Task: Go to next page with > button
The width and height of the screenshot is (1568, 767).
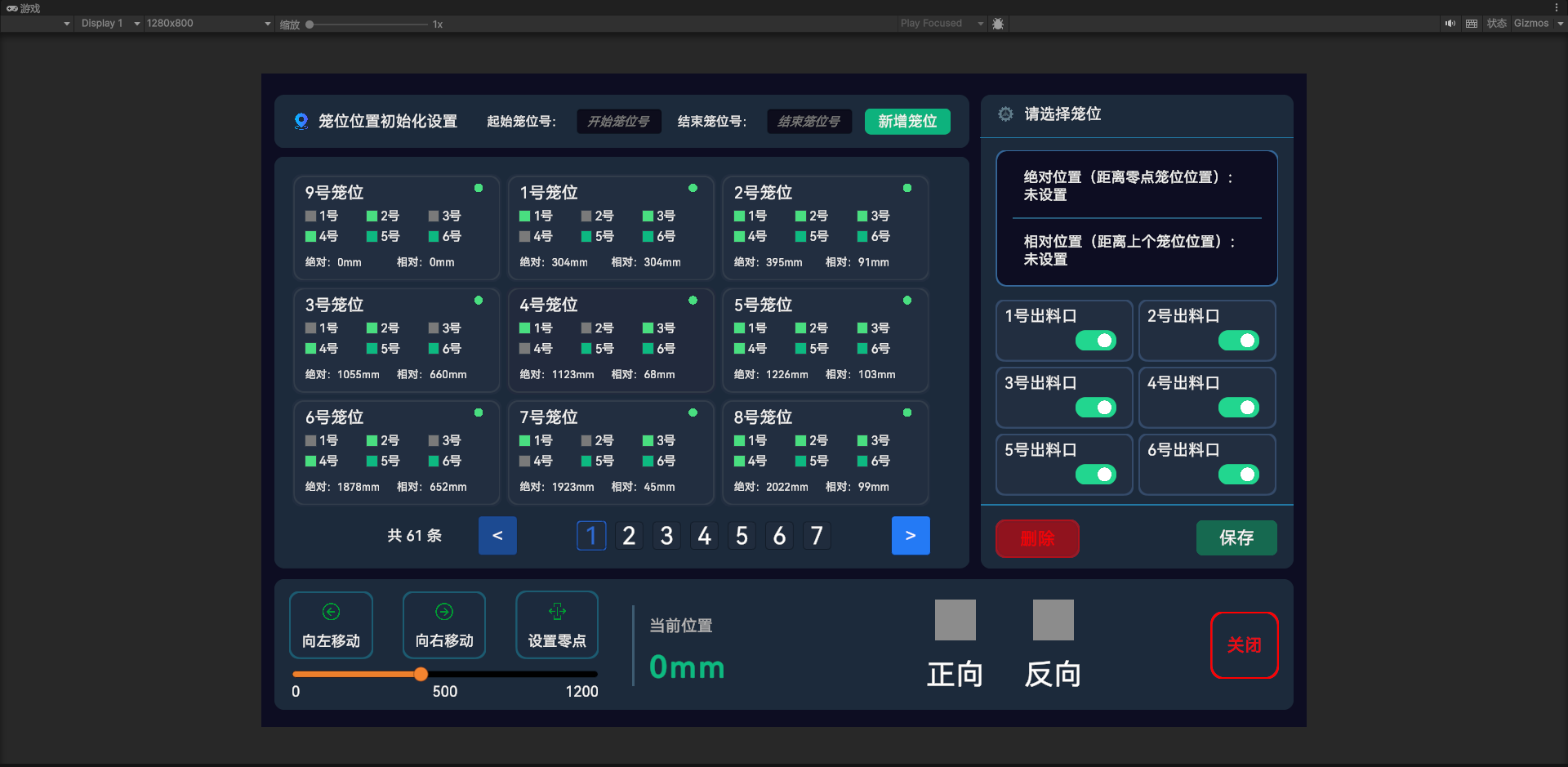Action: pyautogui.click(x=911, y=536)
